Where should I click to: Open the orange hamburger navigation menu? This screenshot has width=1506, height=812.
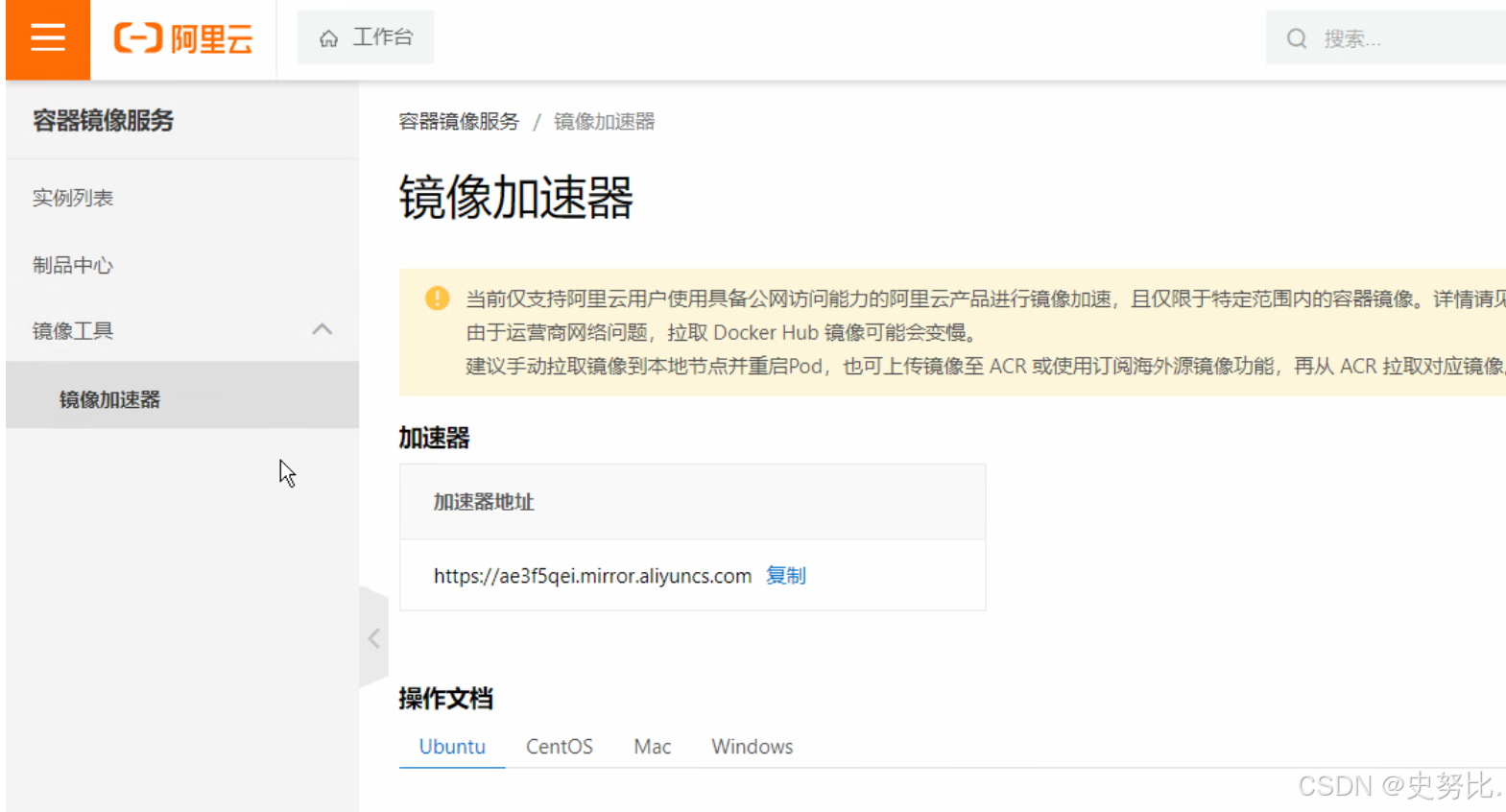(48, 39)
